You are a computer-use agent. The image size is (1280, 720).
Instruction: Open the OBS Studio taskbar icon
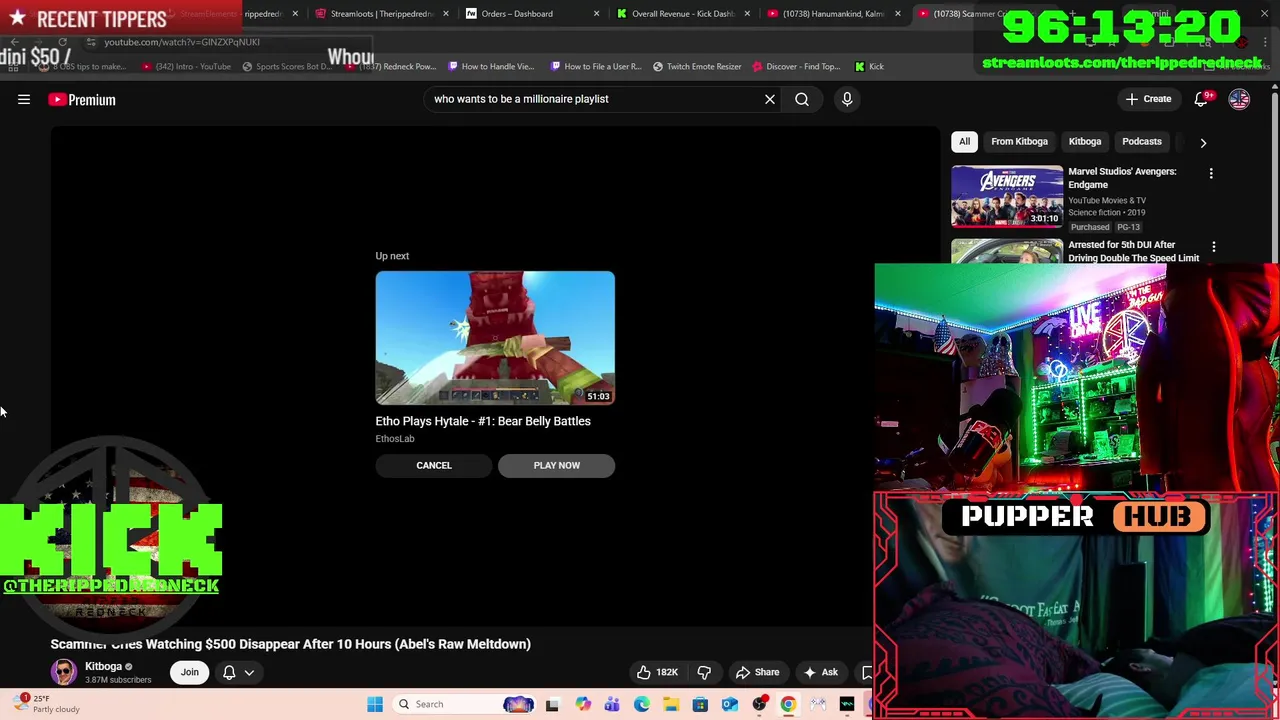[x=759, y=704]
